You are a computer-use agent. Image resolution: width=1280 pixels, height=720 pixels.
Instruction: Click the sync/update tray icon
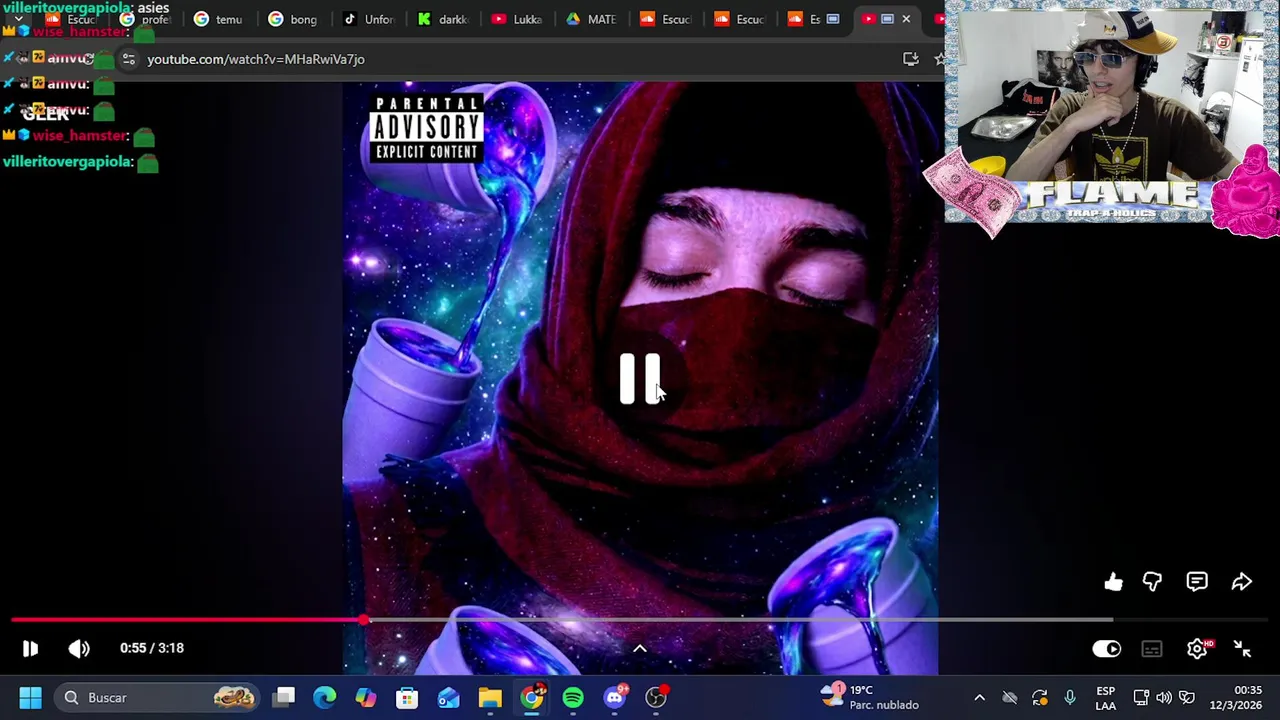click(1039, 697)
